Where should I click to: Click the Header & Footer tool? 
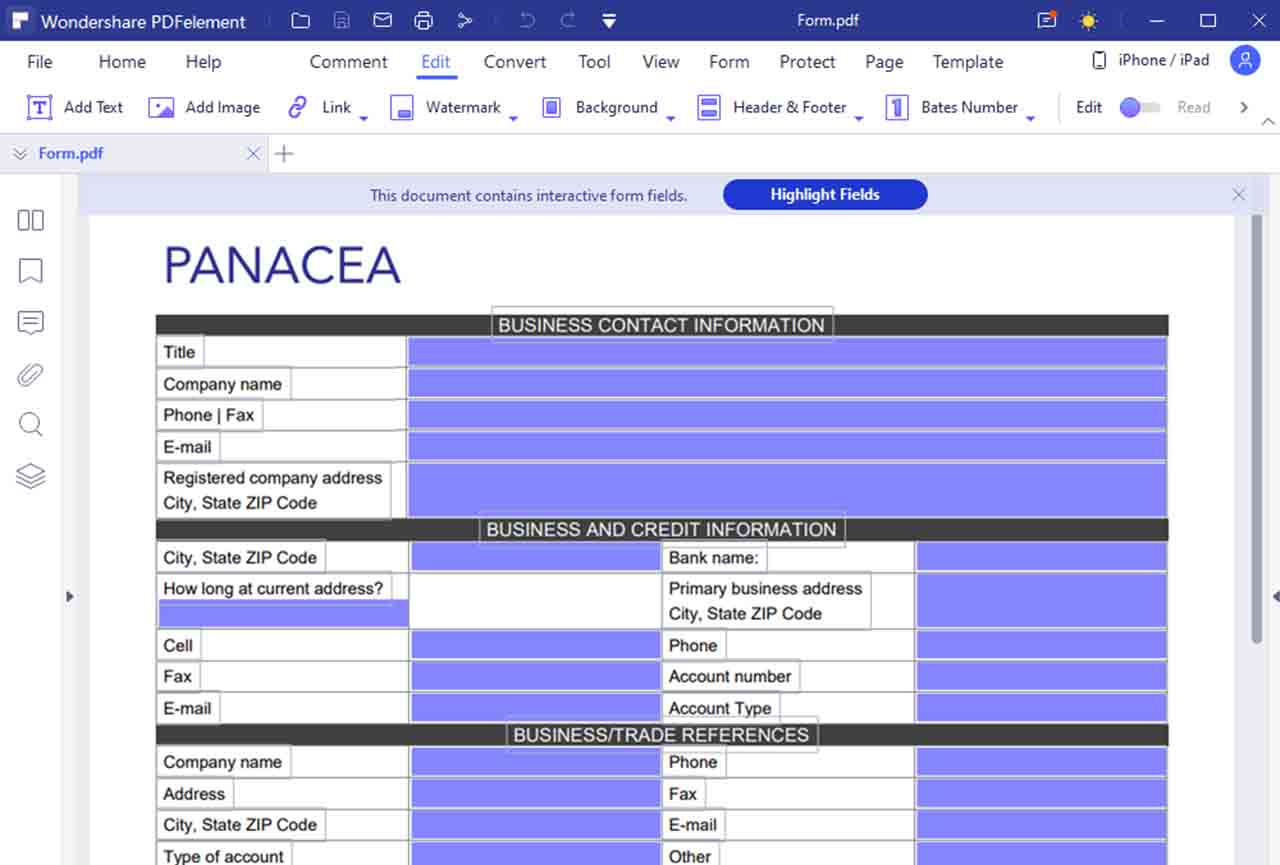(772, 107)
